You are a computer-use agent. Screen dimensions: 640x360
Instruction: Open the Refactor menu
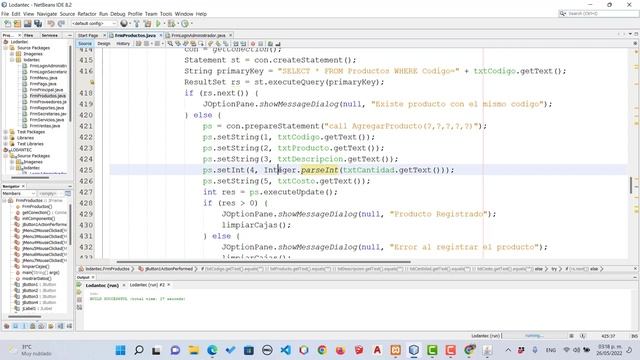pos(87,14)
